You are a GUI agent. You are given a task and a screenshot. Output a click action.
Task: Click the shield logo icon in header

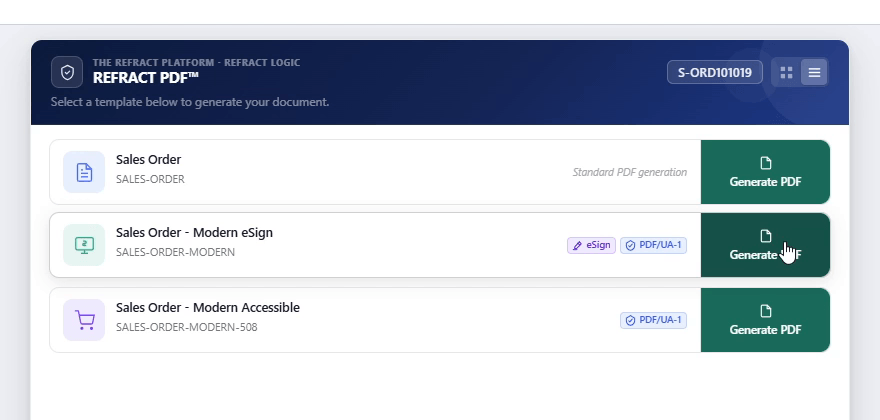coord(67,72)
